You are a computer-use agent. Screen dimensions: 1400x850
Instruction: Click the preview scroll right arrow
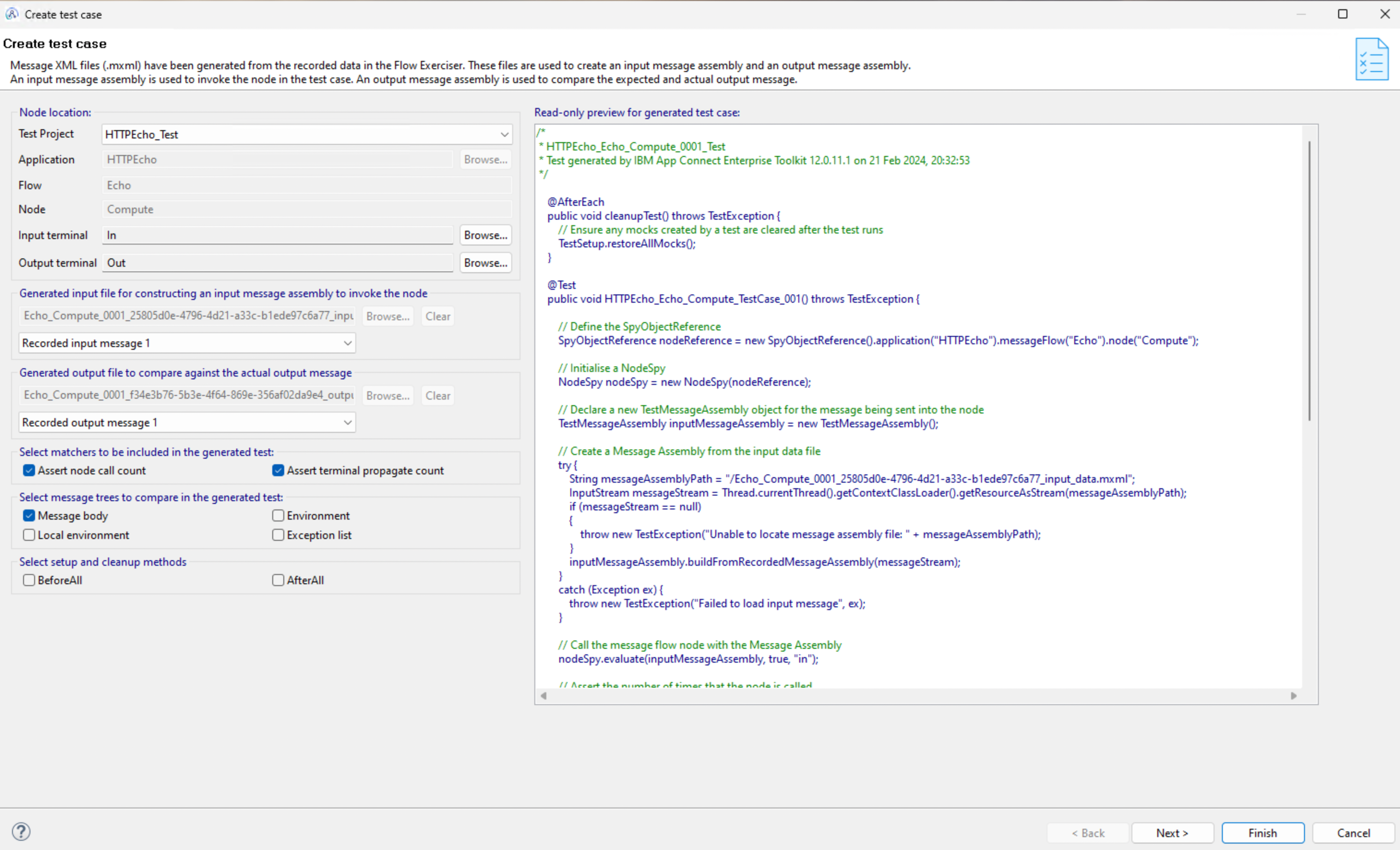point(1294,696)
